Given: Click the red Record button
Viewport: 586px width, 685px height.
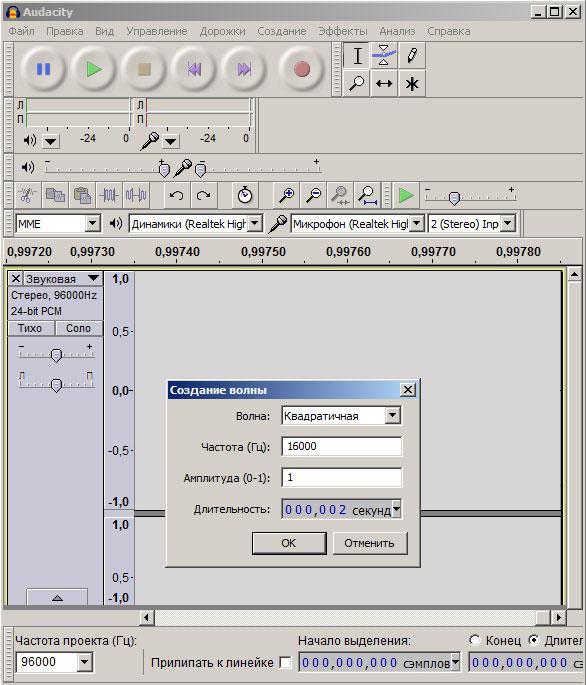Looking at the screenshot, I should click(x=302, y=69).
